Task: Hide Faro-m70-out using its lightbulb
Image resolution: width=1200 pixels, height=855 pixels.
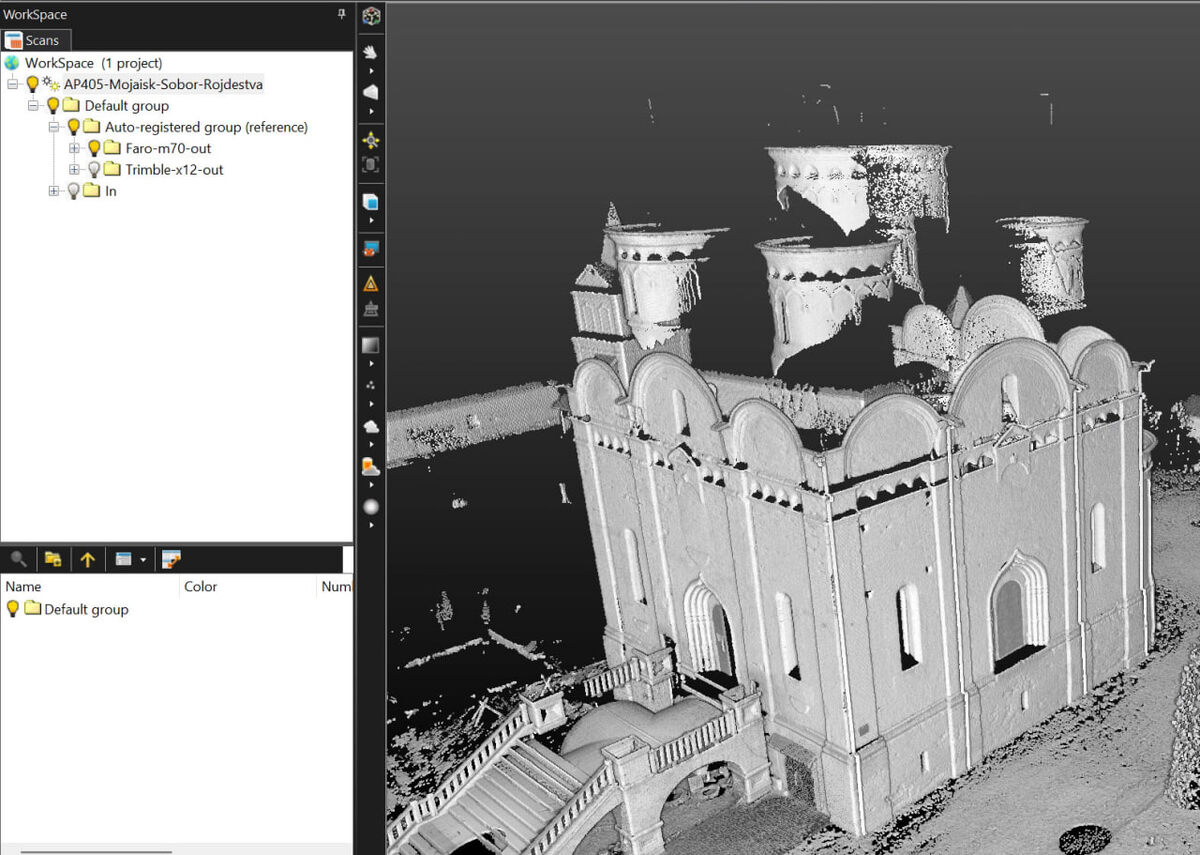Action: 93,148
